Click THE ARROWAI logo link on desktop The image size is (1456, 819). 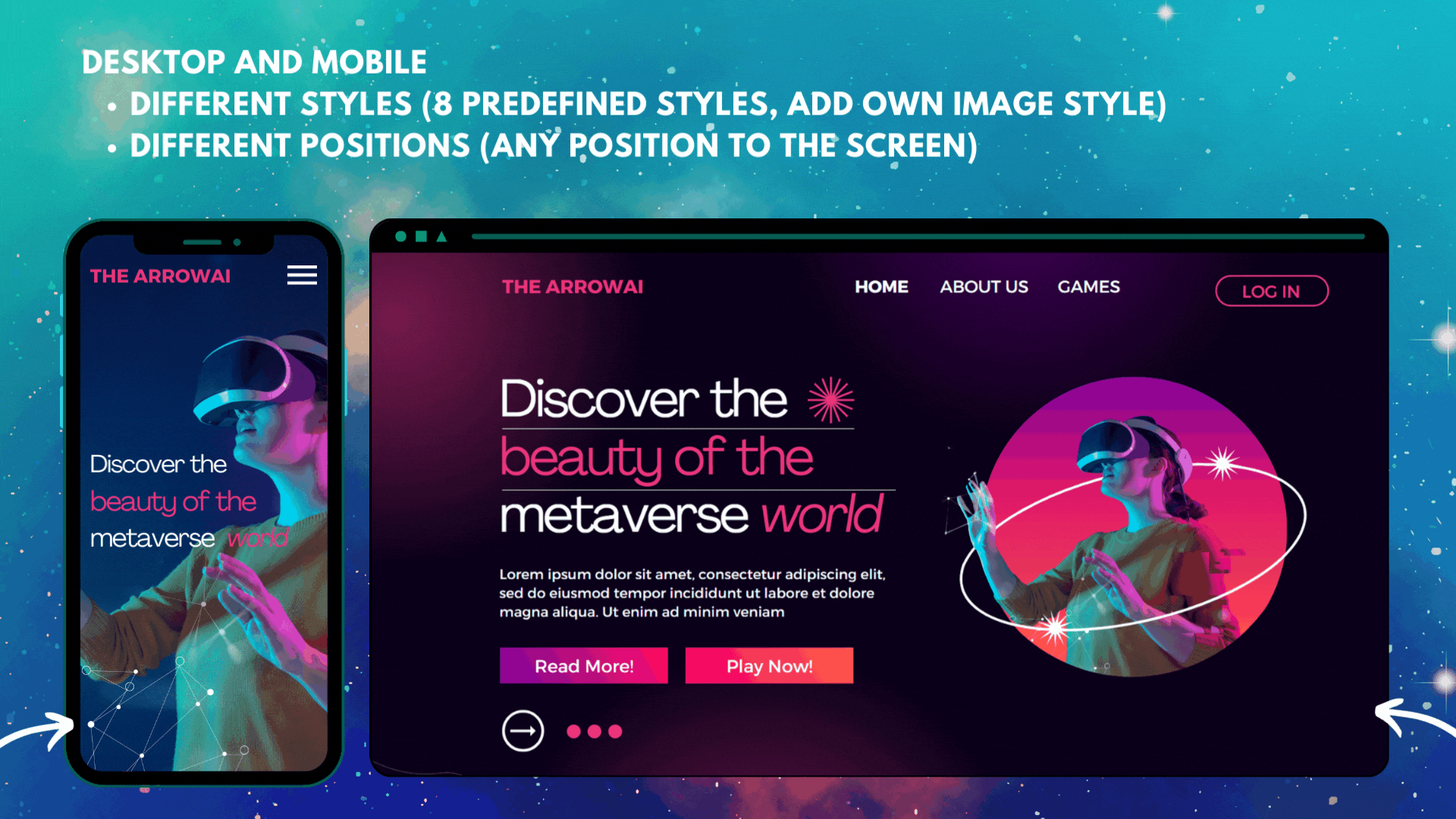[573, 287]
